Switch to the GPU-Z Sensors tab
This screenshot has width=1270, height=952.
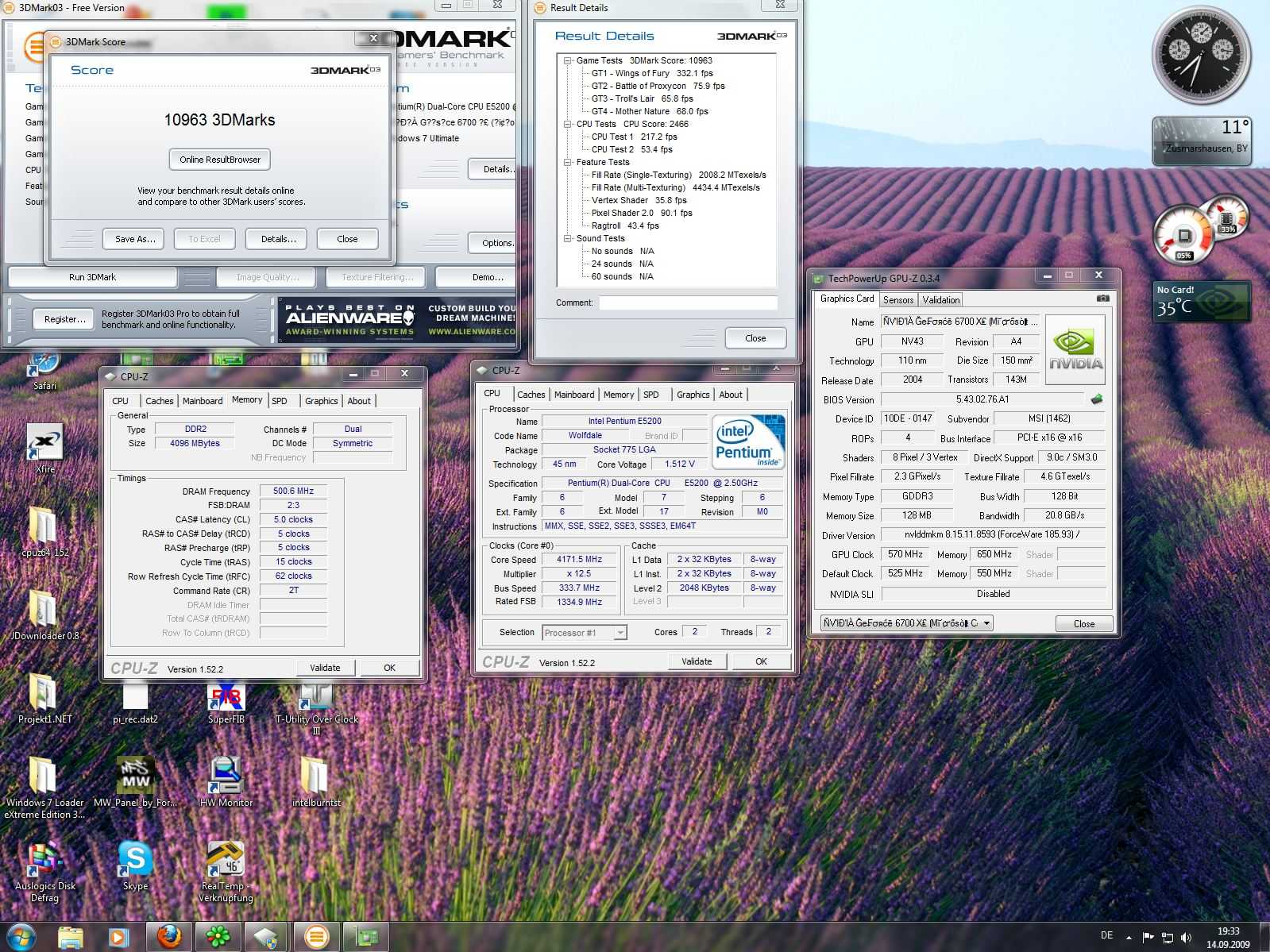point(898,300)
